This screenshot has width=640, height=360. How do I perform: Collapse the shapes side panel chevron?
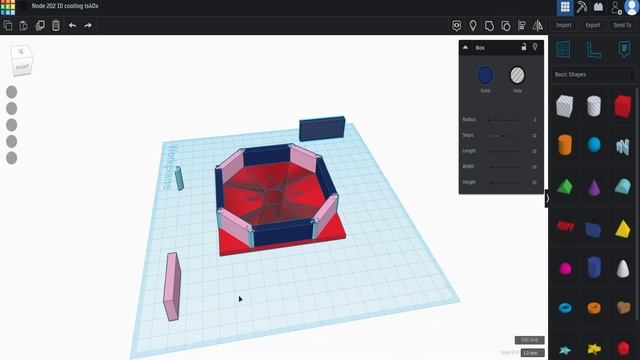547,198
